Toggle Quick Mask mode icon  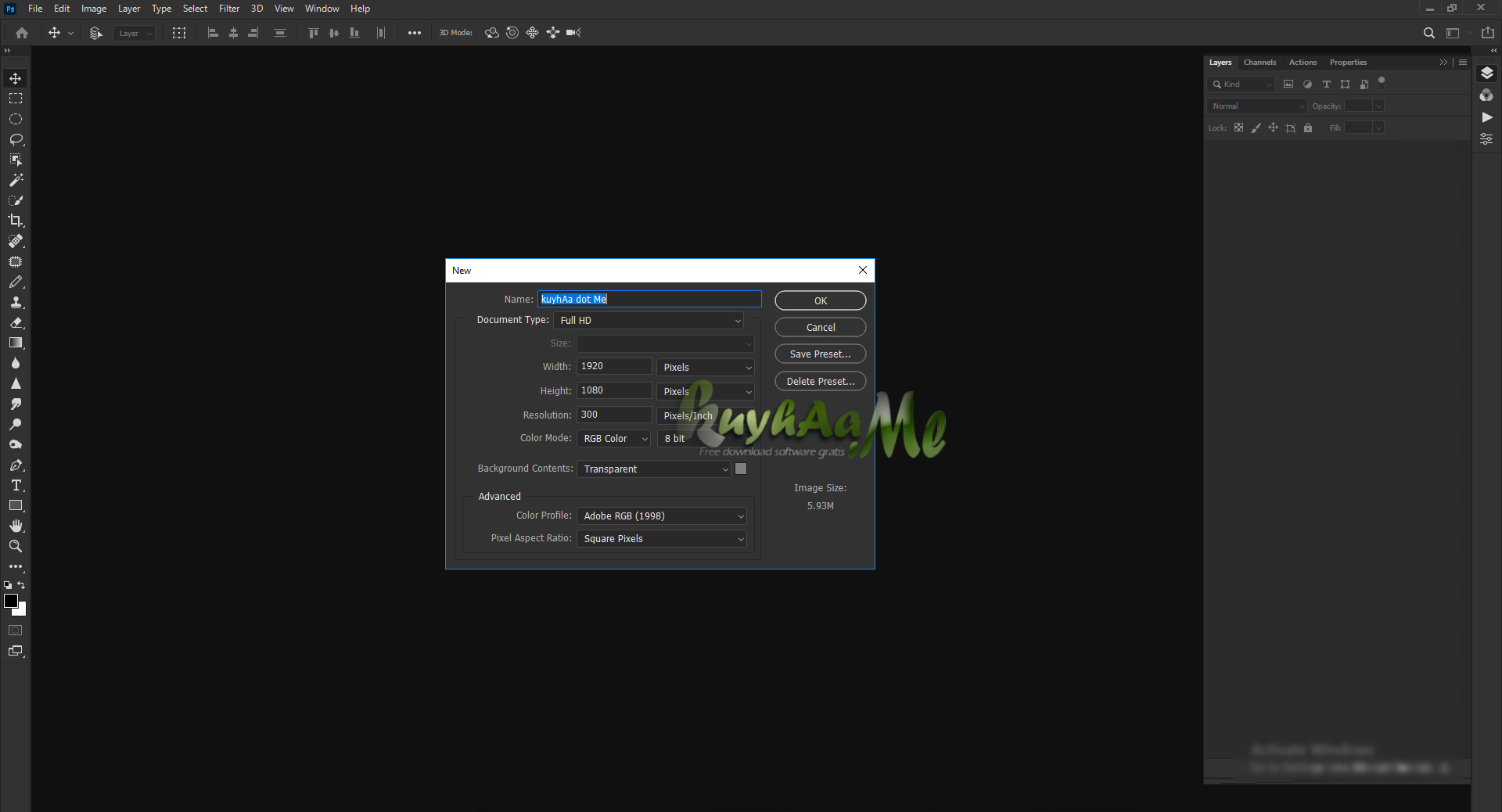tap(16, 630)
